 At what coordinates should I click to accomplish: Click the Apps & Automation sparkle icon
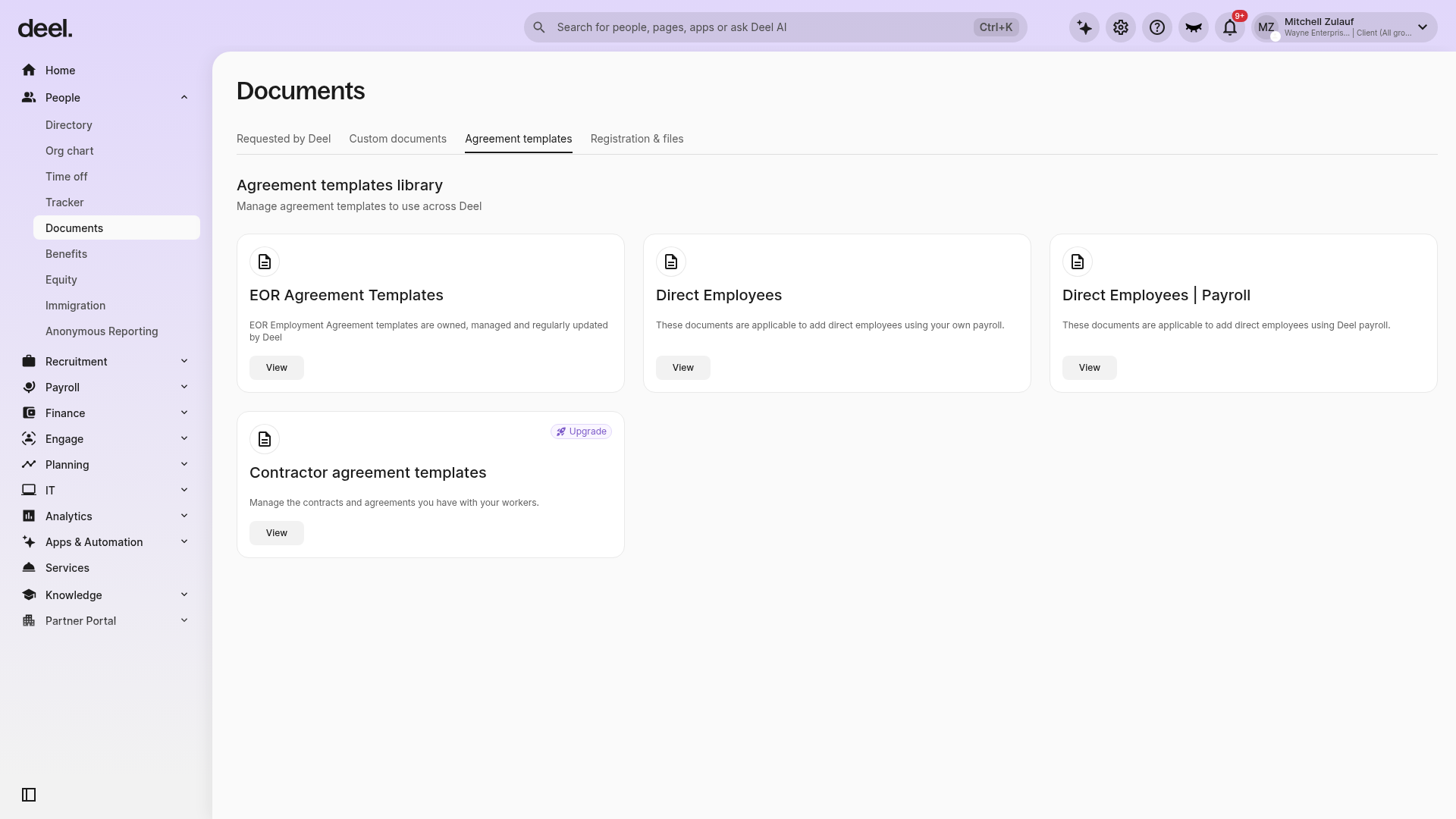(x=29, y=542)
